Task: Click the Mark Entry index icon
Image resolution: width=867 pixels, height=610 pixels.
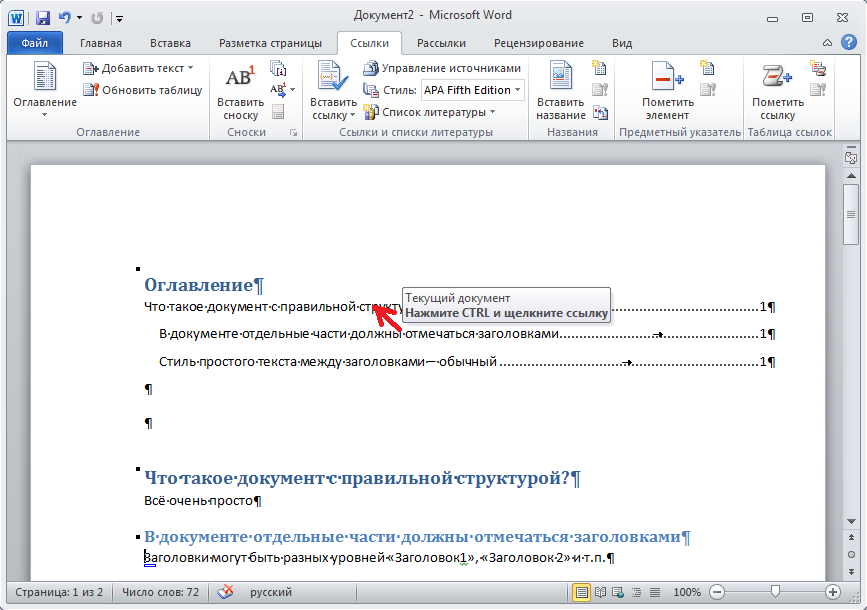Action: (x=667, y=90)
